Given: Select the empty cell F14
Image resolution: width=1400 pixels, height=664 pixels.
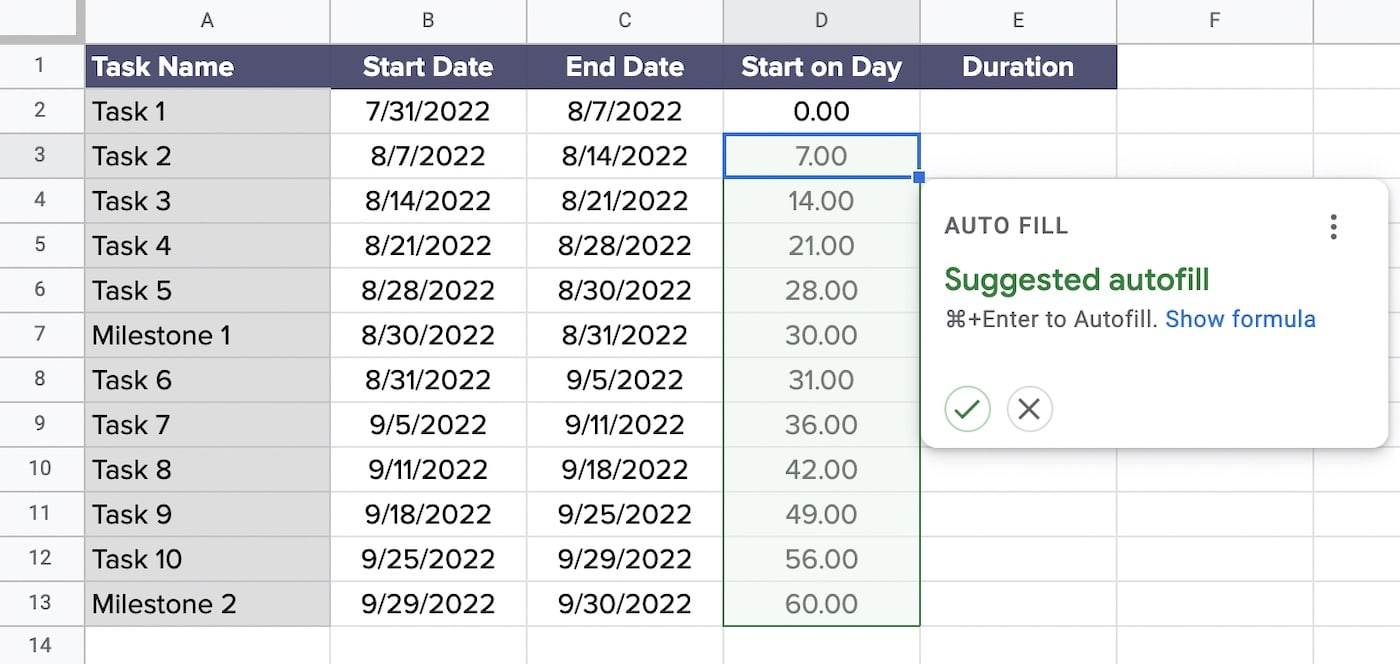Looking at the screenshot, I should coord(1214,645).
